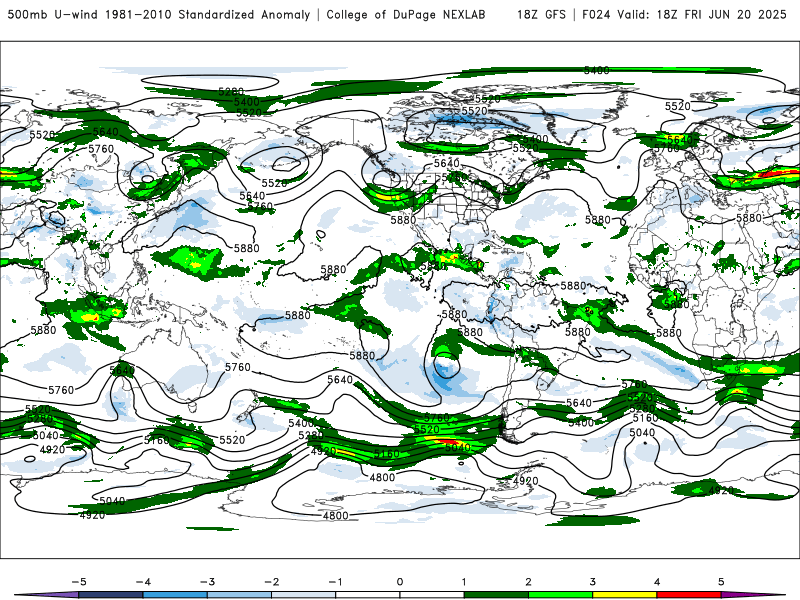Click the '-2' colorbar tick label
Viewport: 800px width, 600px height.
click(x=271, y=582)
